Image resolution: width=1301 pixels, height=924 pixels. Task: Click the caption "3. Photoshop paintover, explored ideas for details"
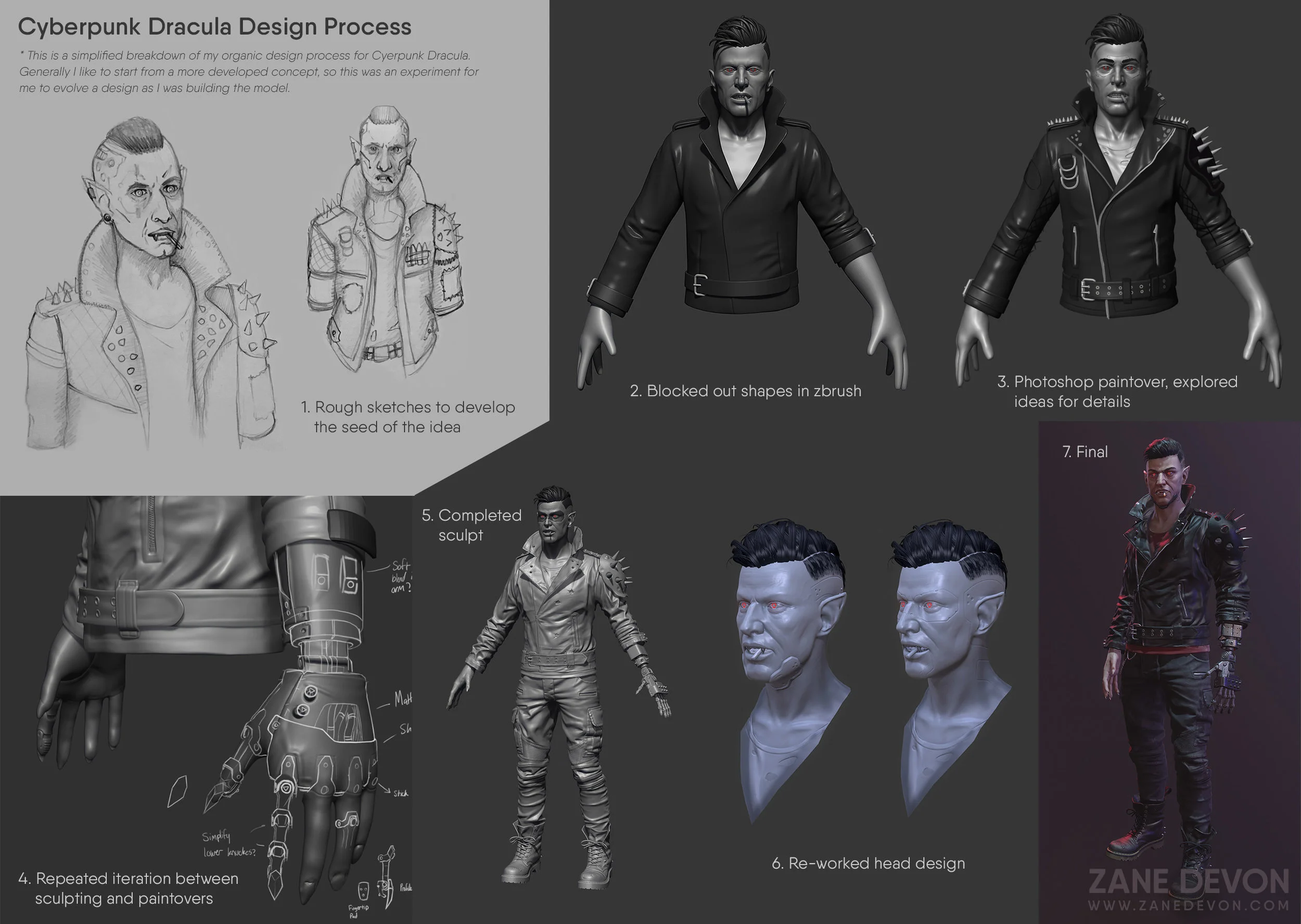pyautogui.click(x=1117, y=391)
